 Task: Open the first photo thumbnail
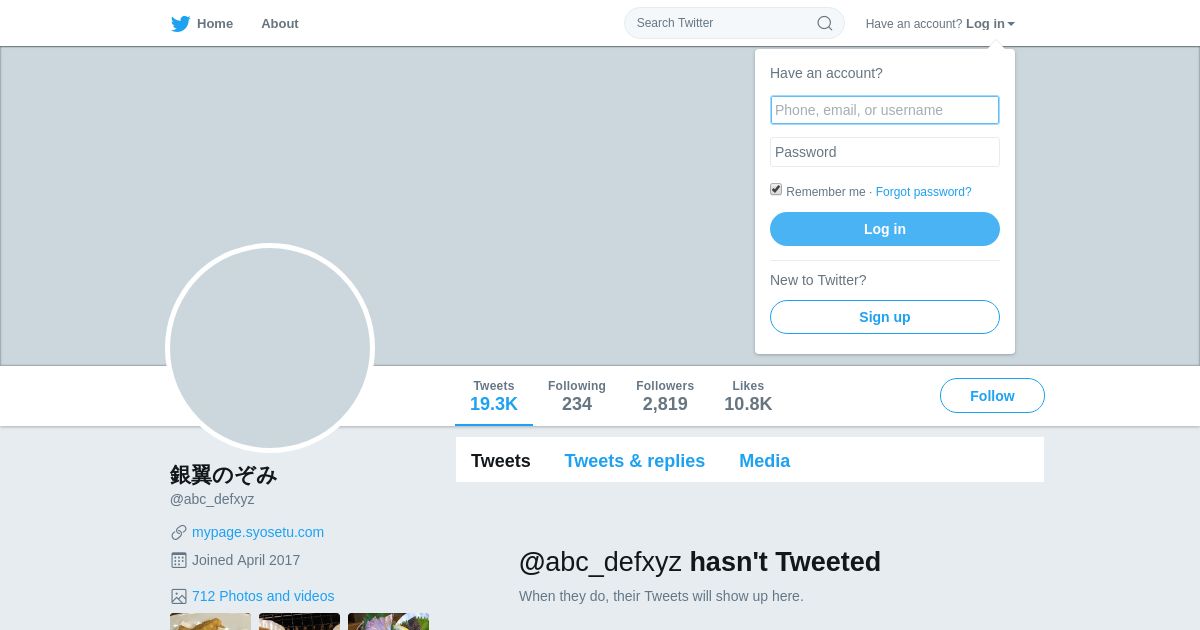click(x=210, y=621)
